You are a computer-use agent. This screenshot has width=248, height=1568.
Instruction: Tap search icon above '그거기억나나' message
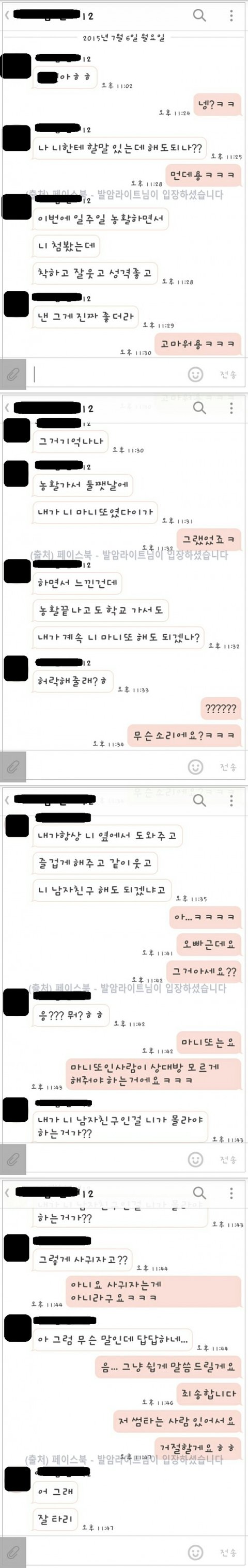[x=199, y=407]
